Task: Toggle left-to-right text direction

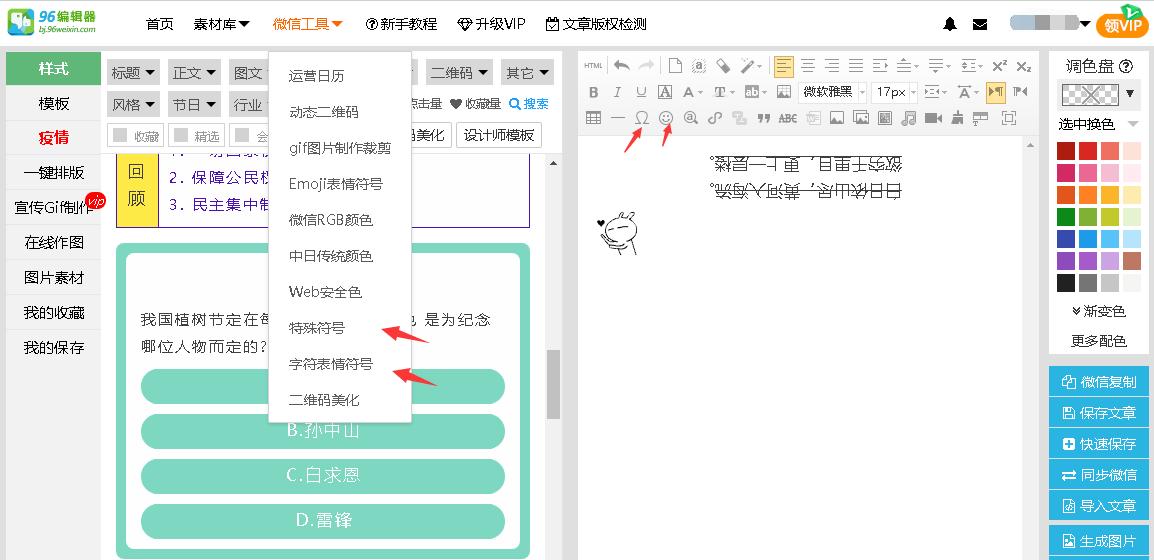Action: coord(996,92)
